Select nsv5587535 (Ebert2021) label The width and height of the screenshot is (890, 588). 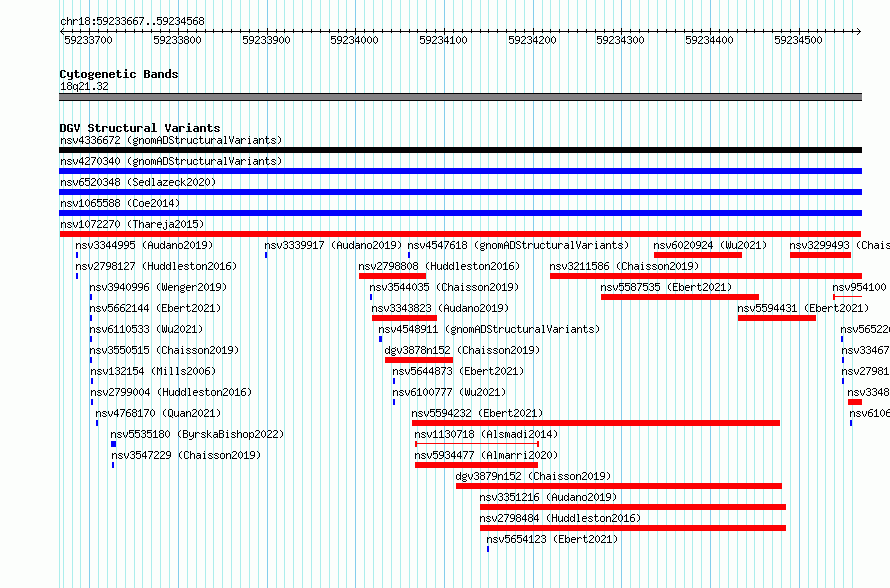pos(666,287)
